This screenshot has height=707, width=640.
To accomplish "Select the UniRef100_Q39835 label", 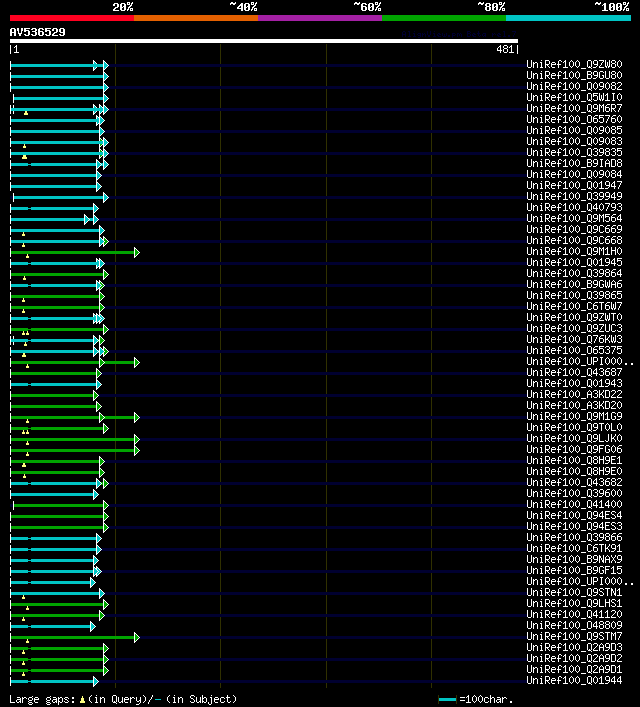I will tap(574, 152).
